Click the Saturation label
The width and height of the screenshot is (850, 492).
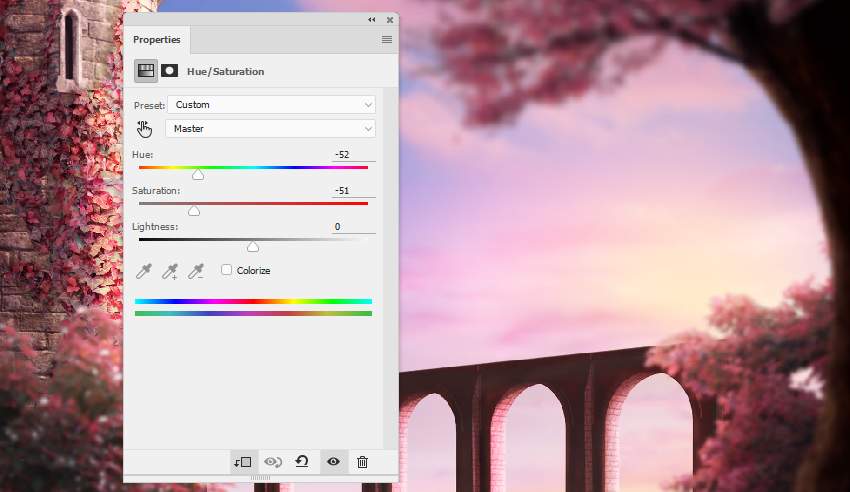(x=156, y=191)
